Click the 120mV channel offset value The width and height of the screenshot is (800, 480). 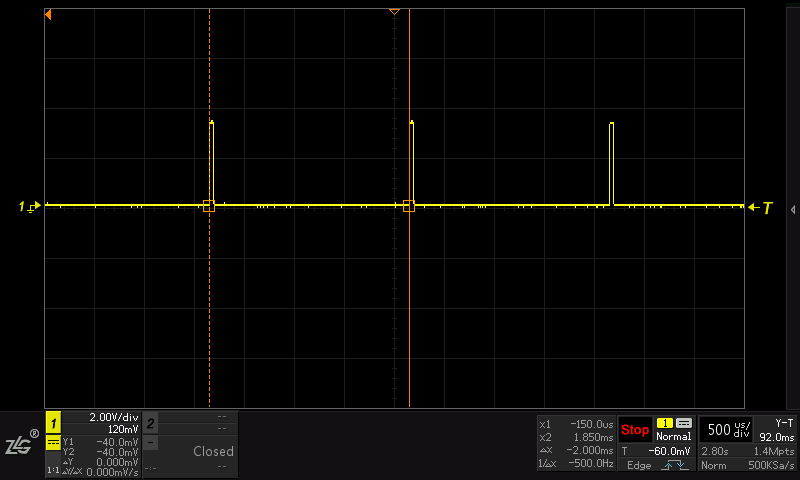click(123, 429)
